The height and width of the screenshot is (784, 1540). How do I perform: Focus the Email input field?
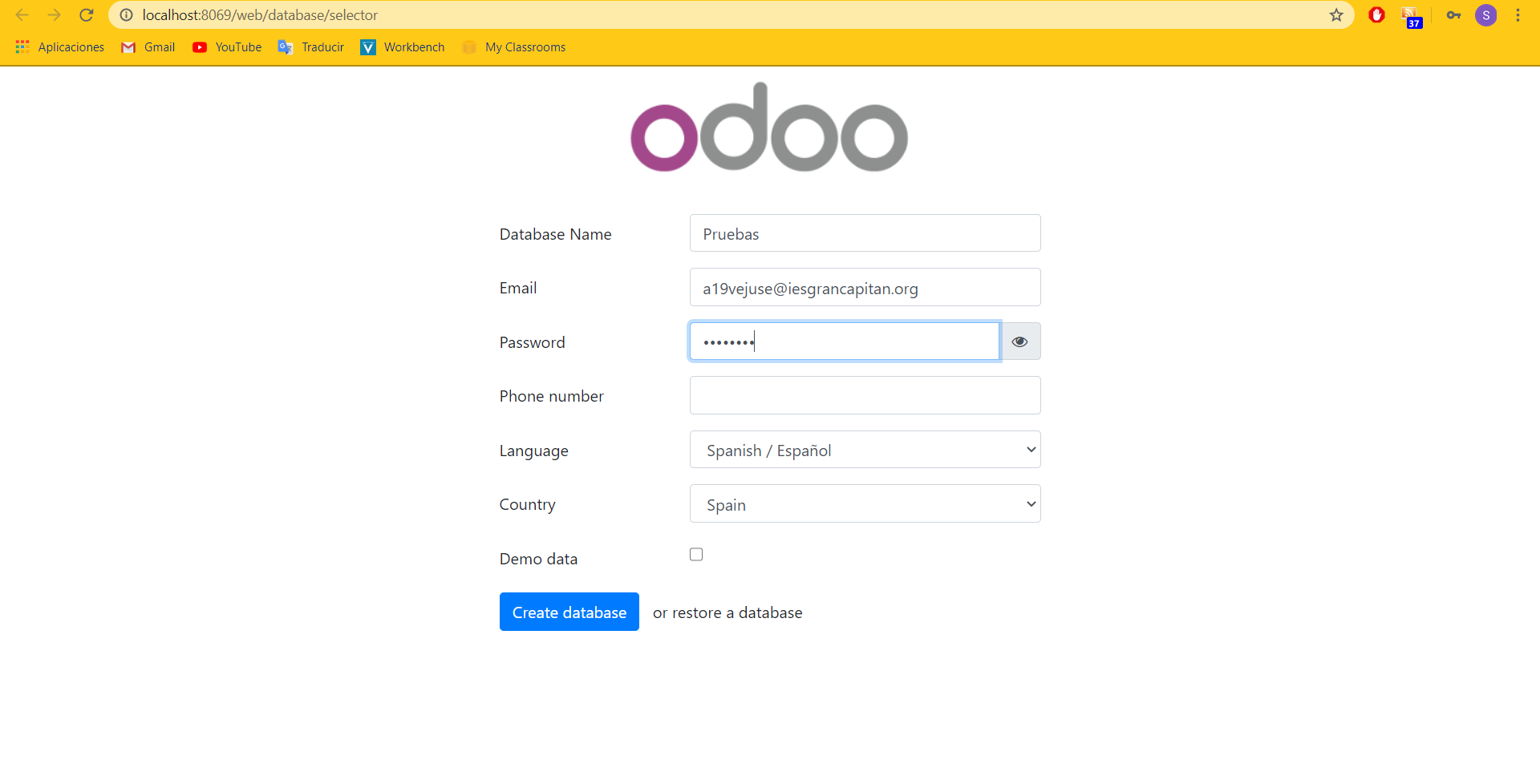pos(865,287)
